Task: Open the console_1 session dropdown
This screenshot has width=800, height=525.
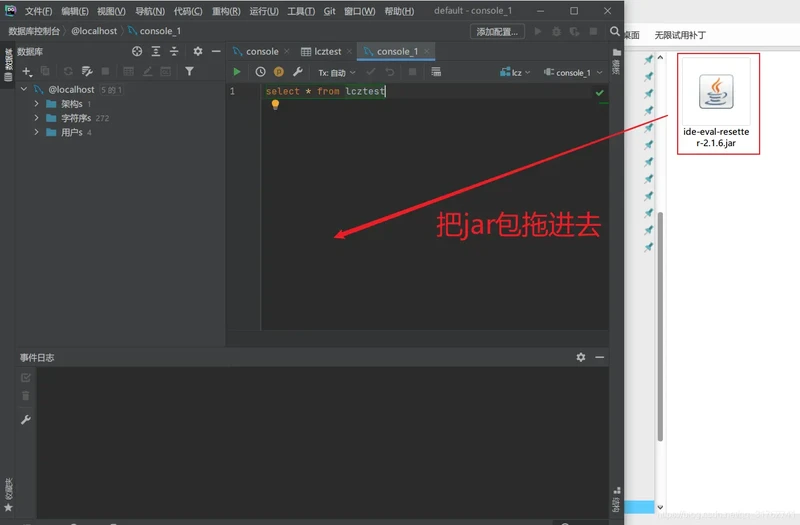Action: click(573, 72)
